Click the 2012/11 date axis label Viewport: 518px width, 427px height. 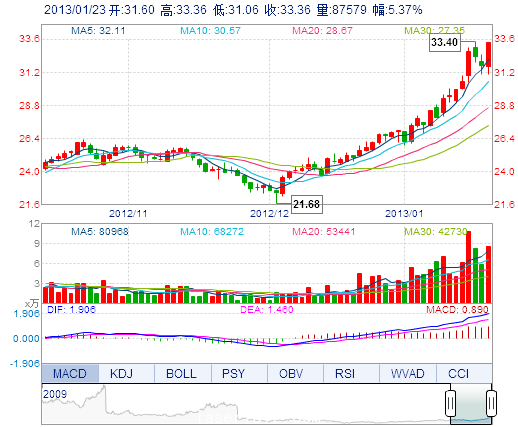[128, 214]
